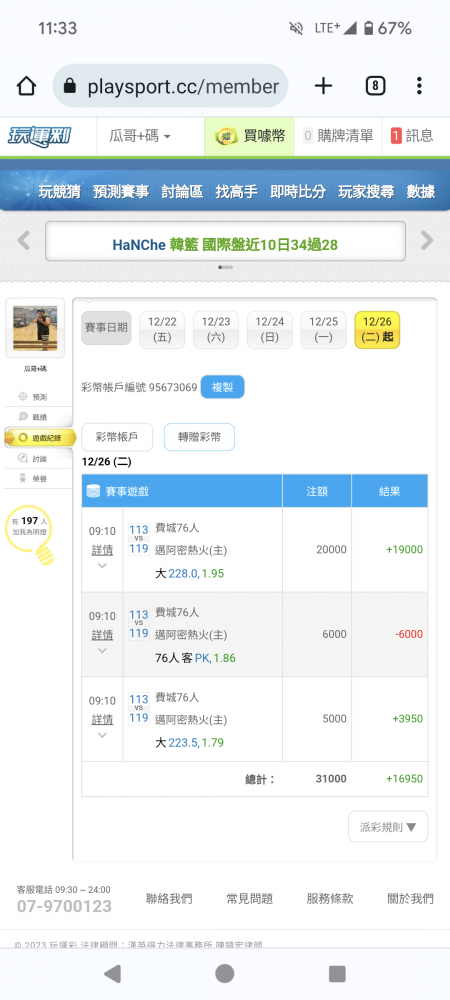Open the tab switcher showing 8

375,85
